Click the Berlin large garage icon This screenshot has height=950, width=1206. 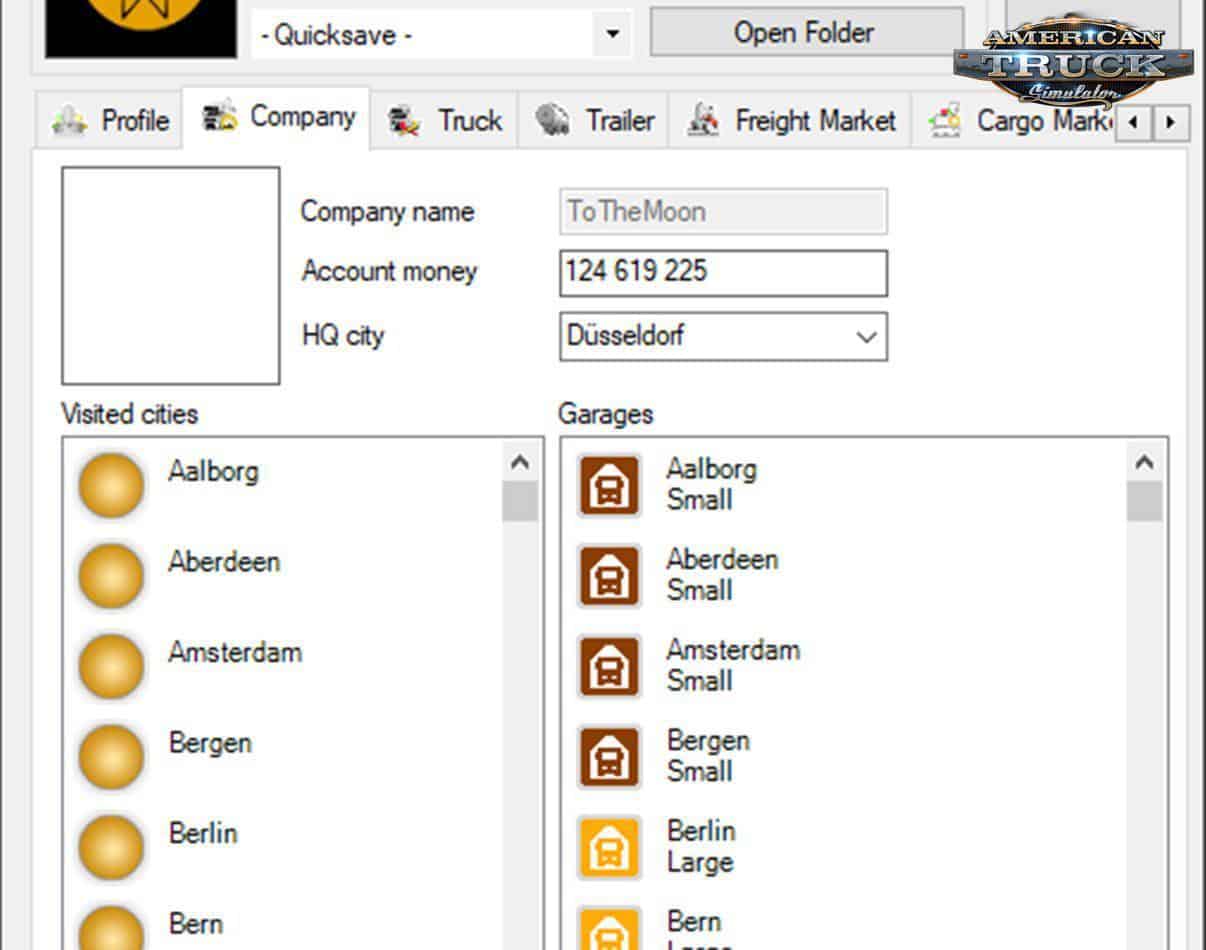coord(609,848)
